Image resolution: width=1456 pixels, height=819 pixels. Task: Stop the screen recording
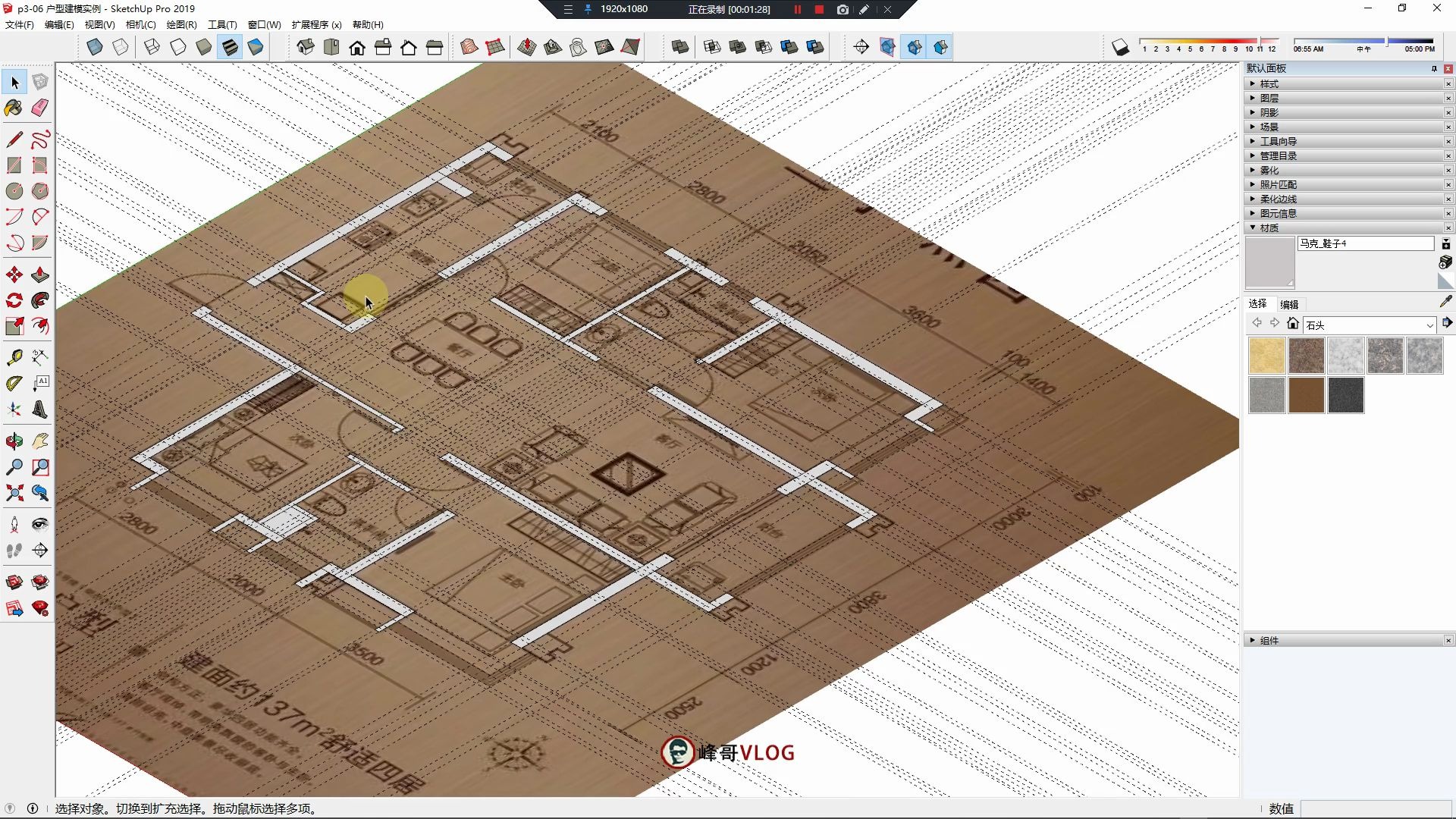819,9
